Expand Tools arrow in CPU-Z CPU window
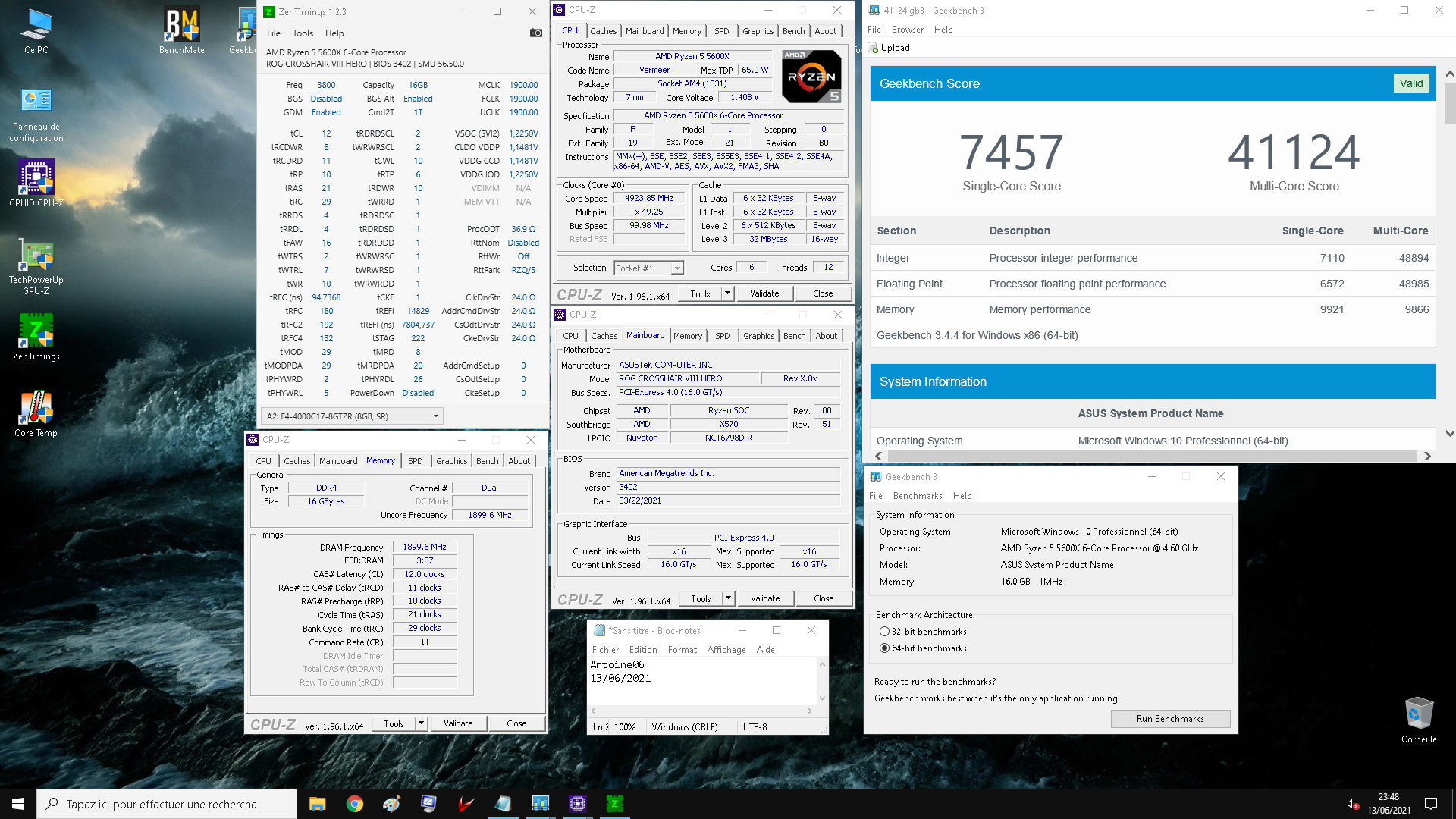The image size is (1456, 819). (727, 293)
